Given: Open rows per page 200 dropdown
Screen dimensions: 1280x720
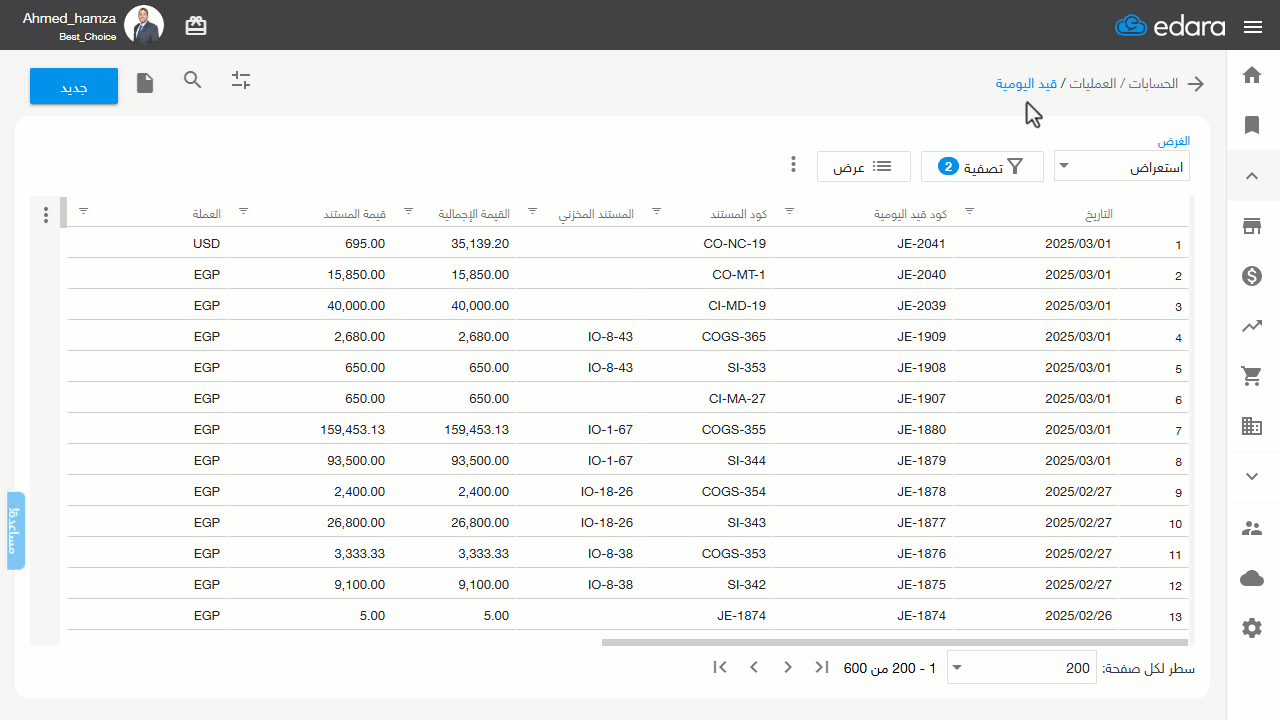Looking at the screenshot, I should point(1020,668).
